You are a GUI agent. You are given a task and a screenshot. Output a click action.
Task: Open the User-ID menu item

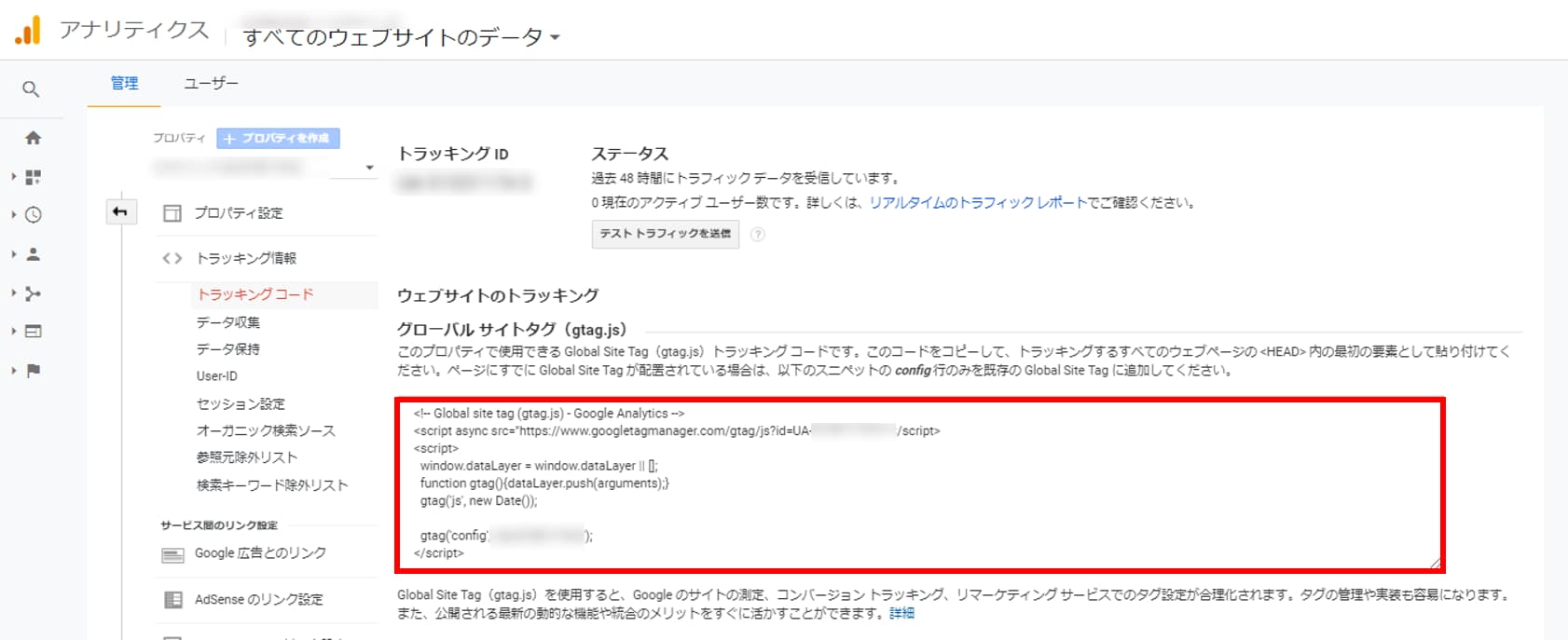(217, 376)
